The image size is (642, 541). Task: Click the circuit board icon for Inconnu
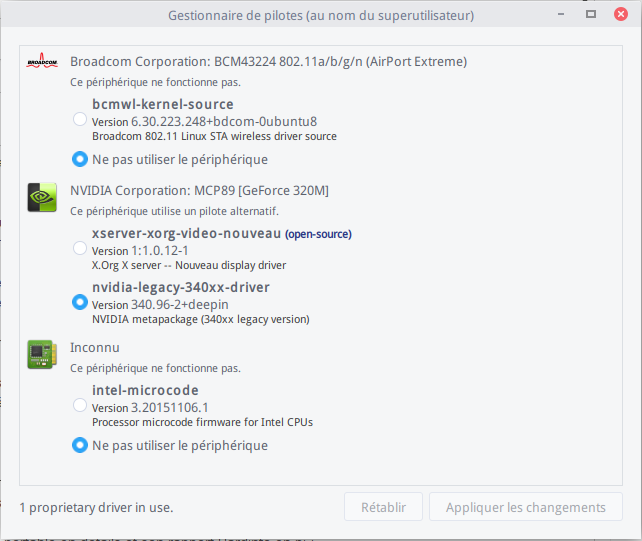click(x=42, y=354)
